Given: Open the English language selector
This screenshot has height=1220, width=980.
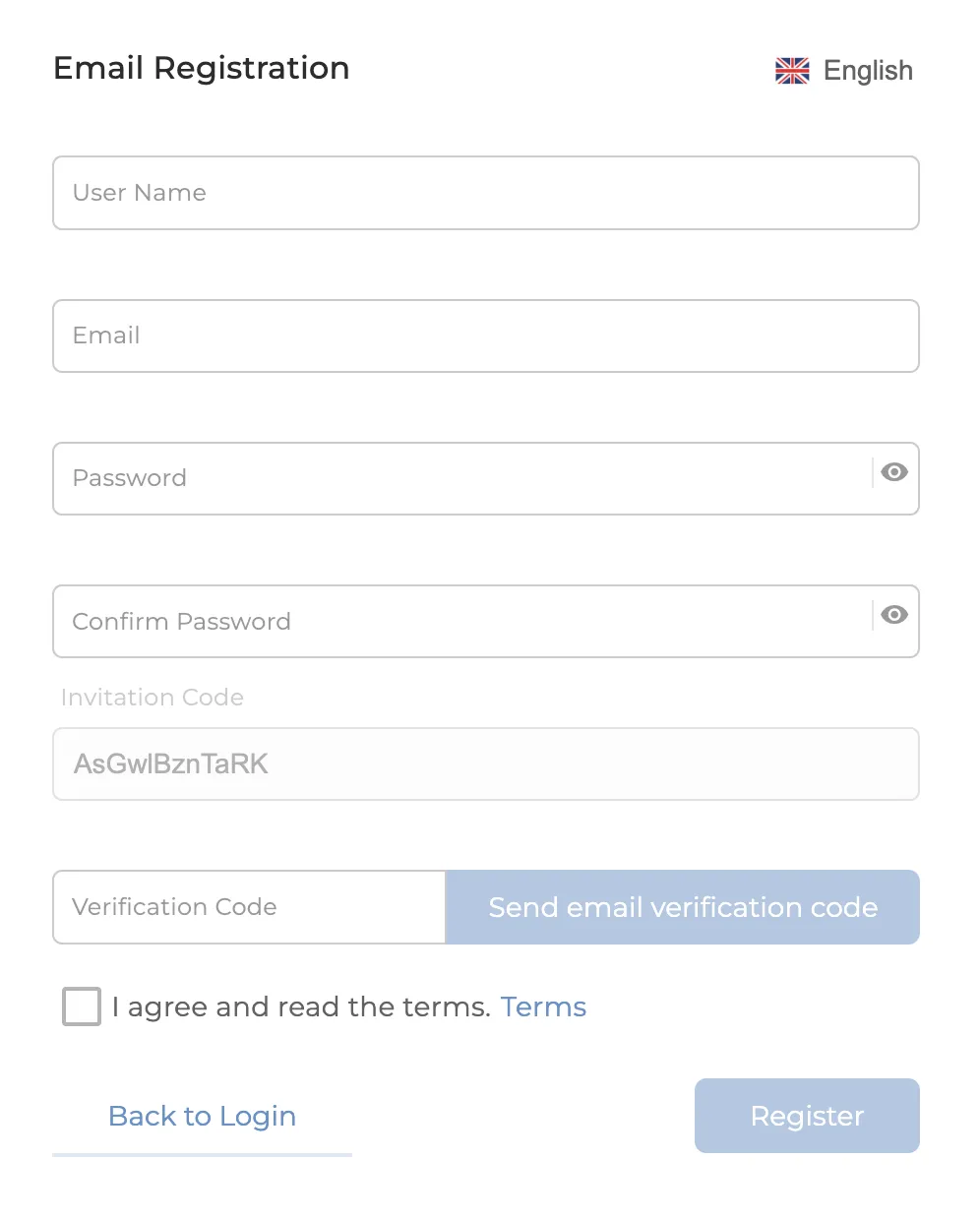Looking at the screenshot, I should (844, 71).
